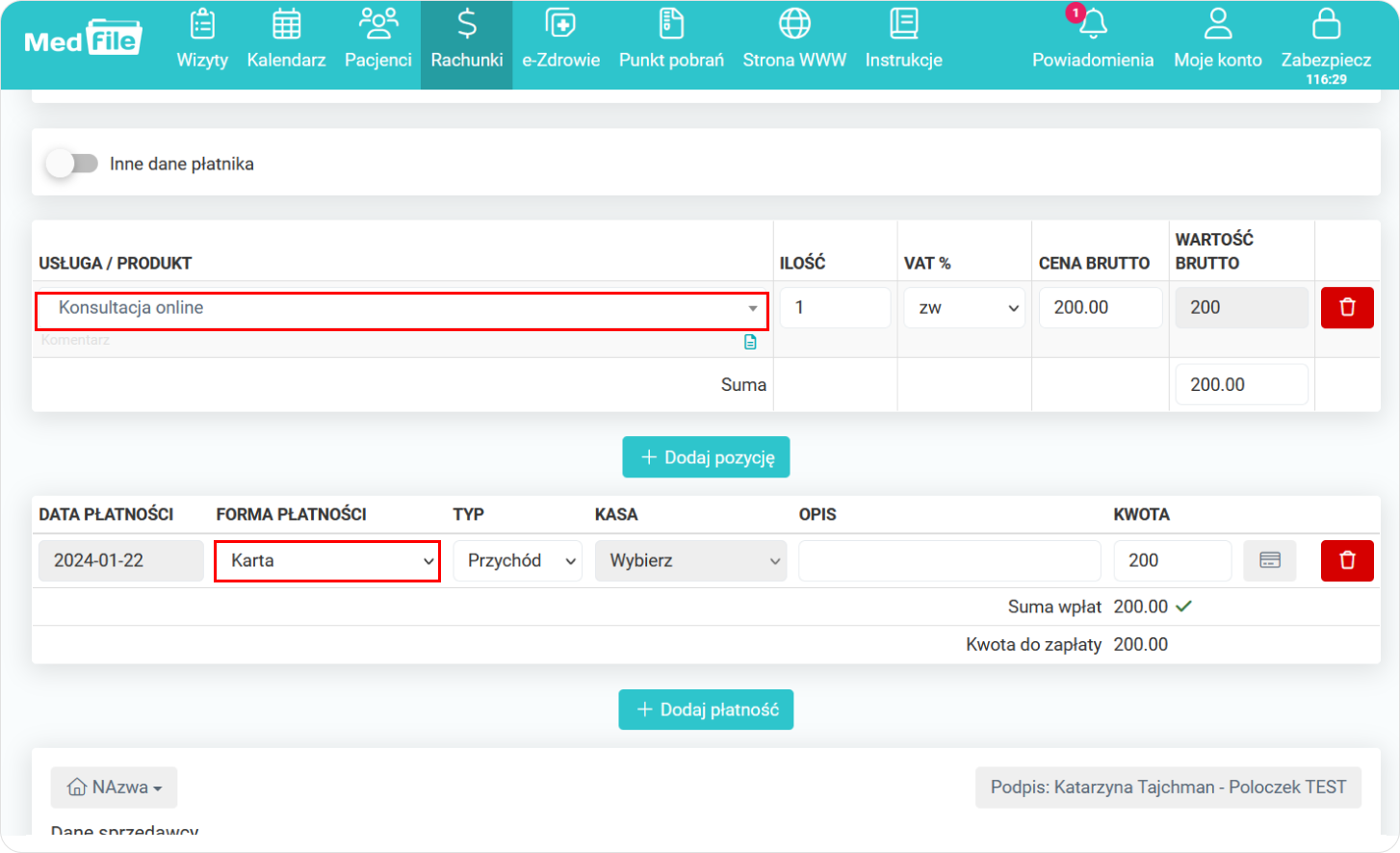
Task: Delete the Konsultacja online row
Action: pyautogui.click(x=1347, y=308)
